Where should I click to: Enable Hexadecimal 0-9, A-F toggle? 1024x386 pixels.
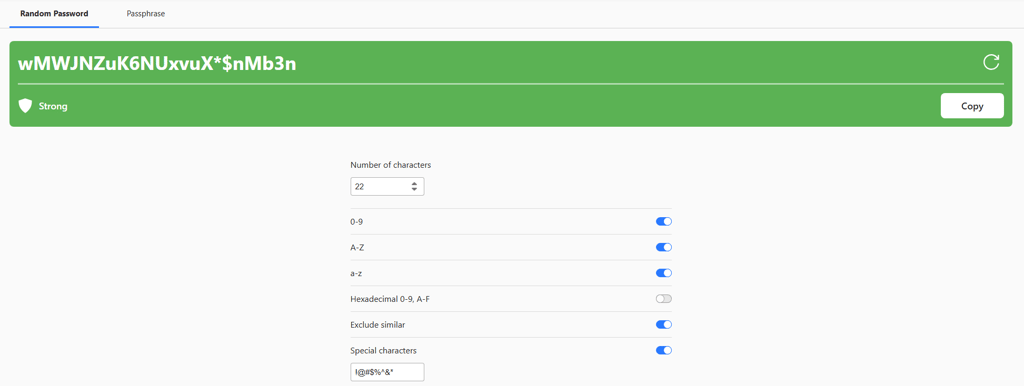[664, 298]
